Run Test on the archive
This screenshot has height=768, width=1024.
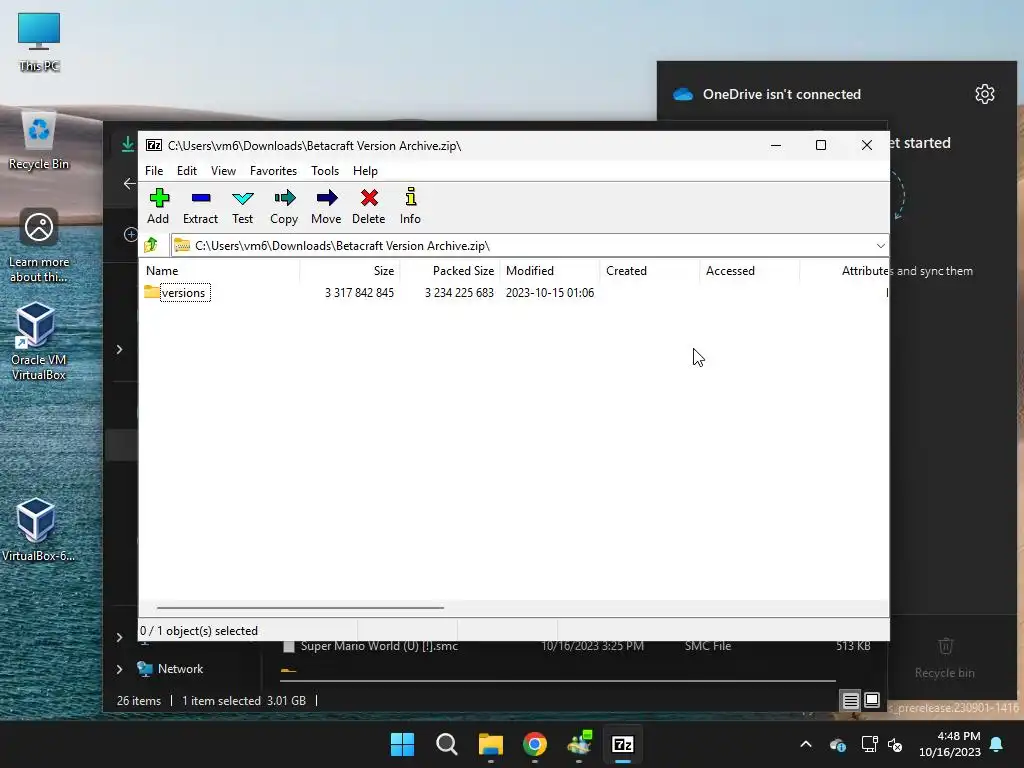click(242, 206)
